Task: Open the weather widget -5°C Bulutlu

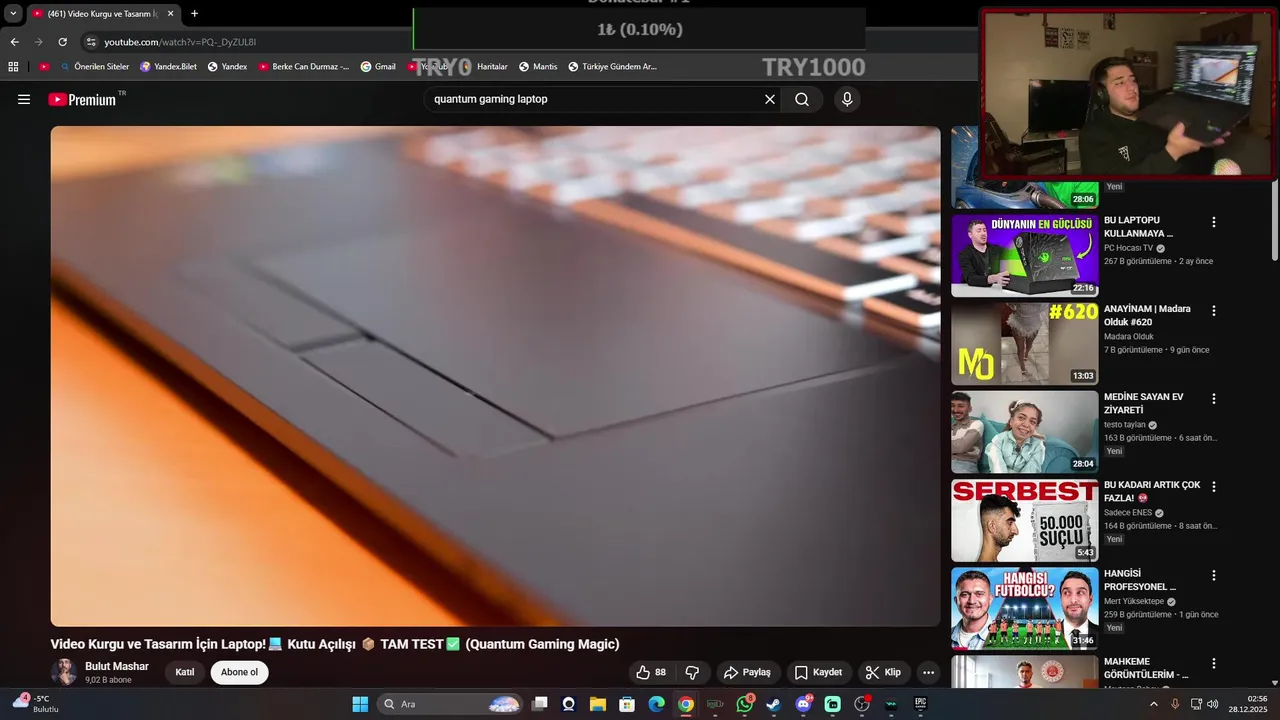Action: tap(36, 704)
